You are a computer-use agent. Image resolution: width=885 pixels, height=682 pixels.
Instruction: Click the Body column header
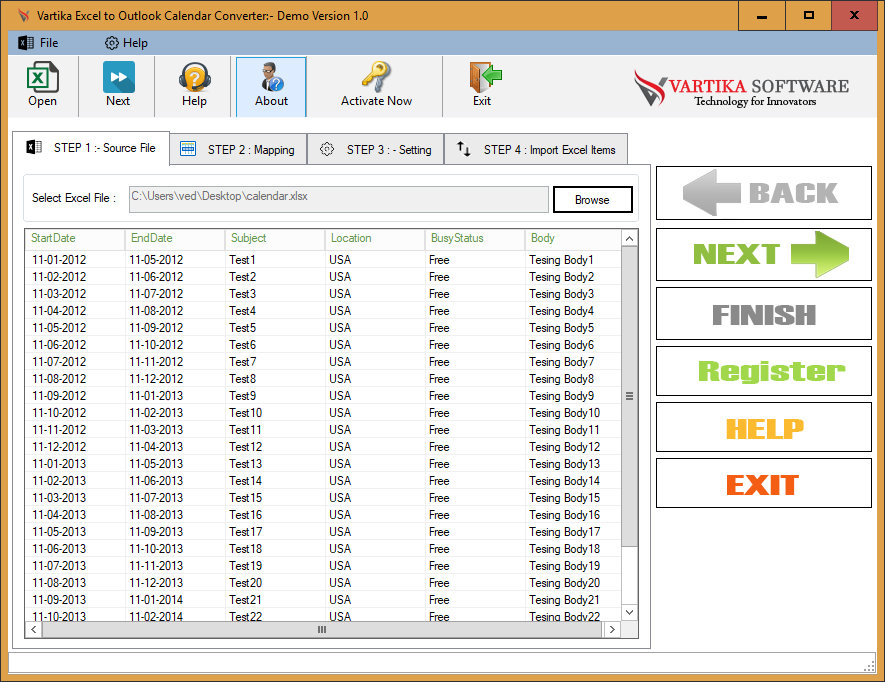573,238
